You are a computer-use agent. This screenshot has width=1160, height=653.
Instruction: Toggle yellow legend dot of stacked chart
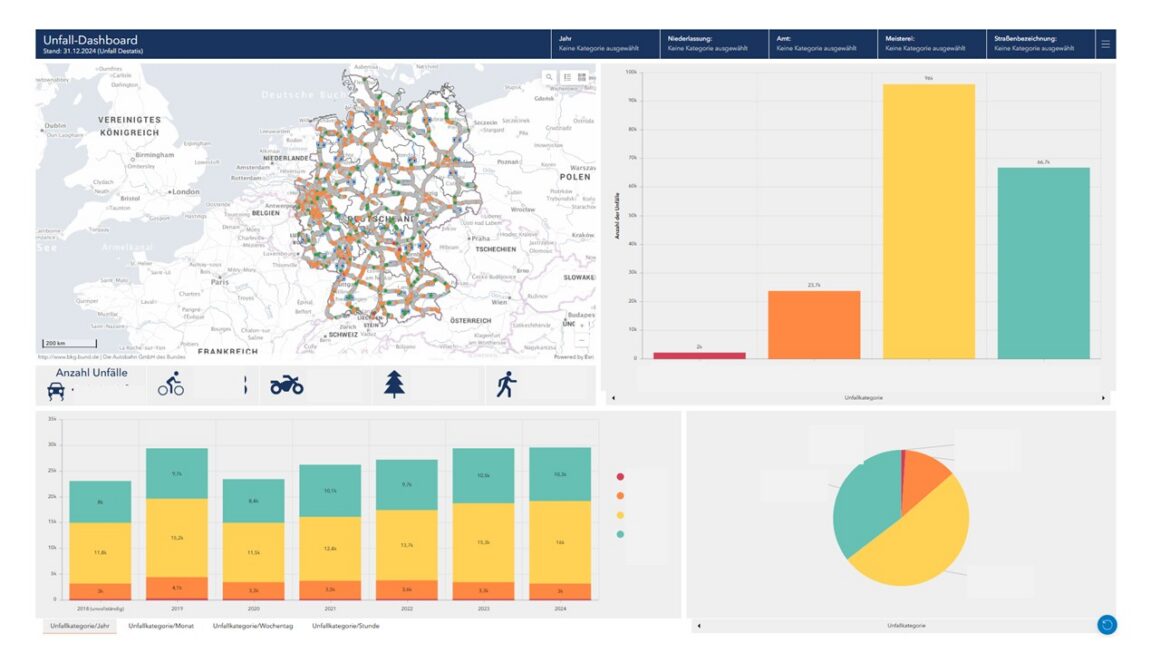coord(620,515)
